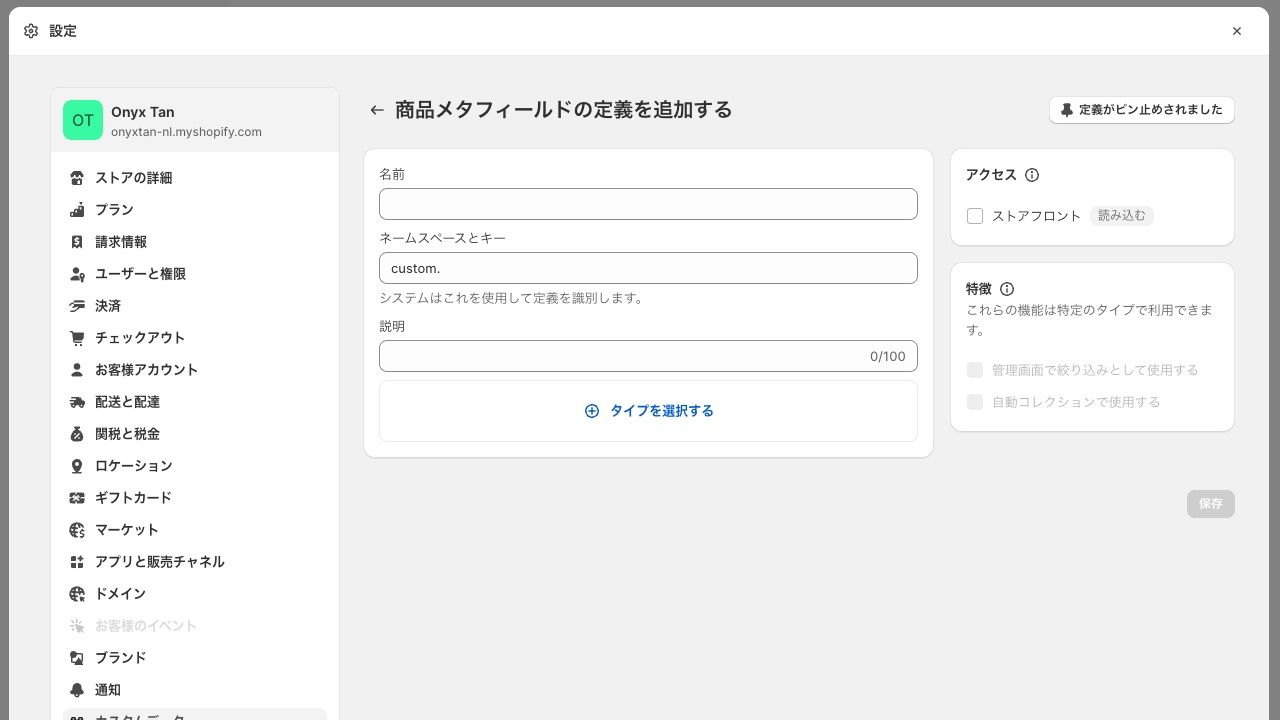The height and width of the screenshot is (720, 1280).
Task: Select ロケーション in sidebar
Action: pos(195,466)
